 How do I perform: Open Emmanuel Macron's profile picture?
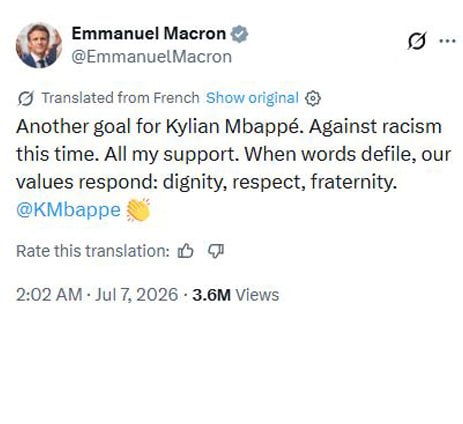(x=39, y=45)
